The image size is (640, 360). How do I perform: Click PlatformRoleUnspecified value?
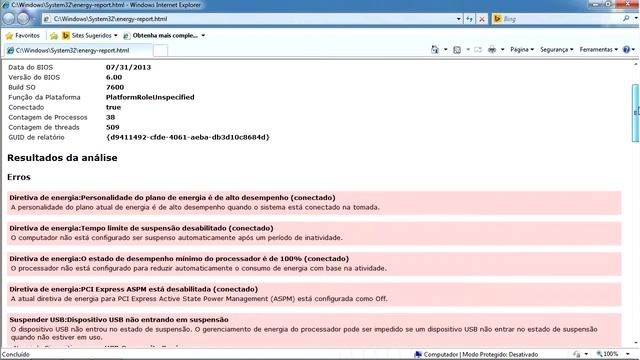coord(150,97)
